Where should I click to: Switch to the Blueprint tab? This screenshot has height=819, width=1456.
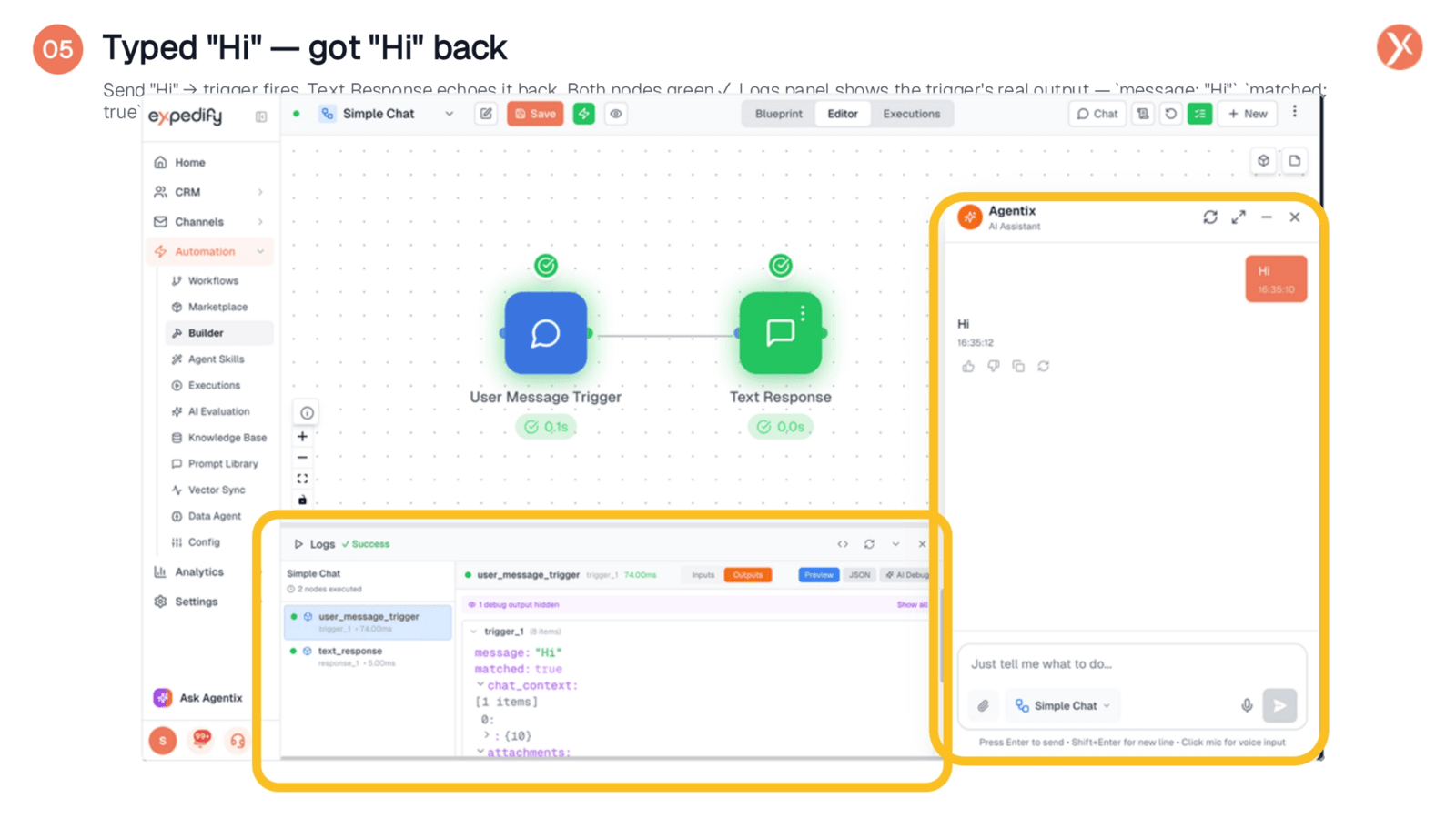(x=779, y=114)
